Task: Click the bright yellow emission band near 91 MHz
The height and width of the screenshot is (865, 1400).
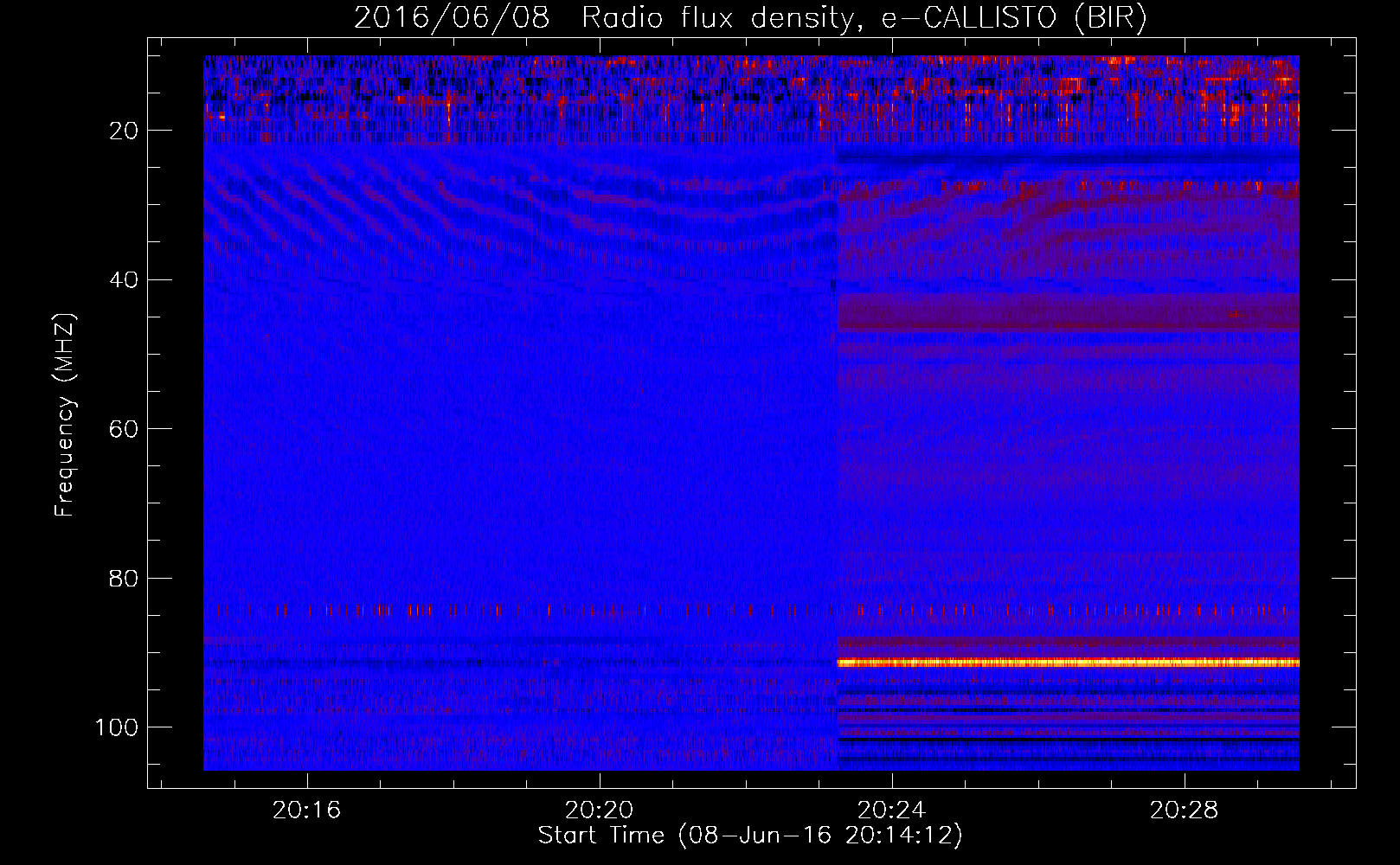Action: pyautogui.click(x=1069, y=663)
